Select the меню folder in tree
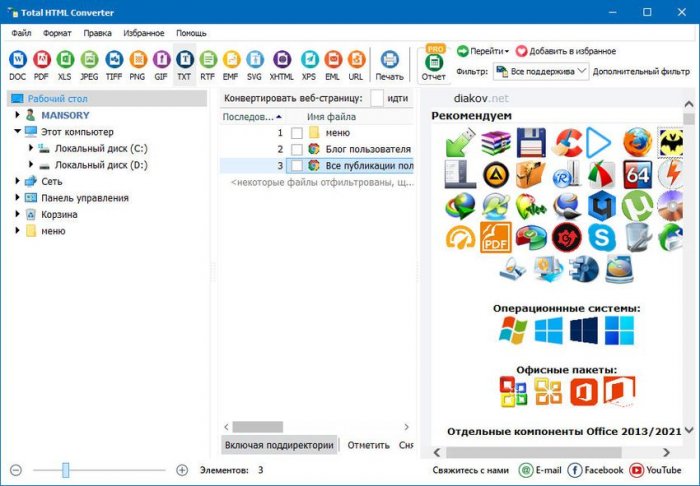 53,231
